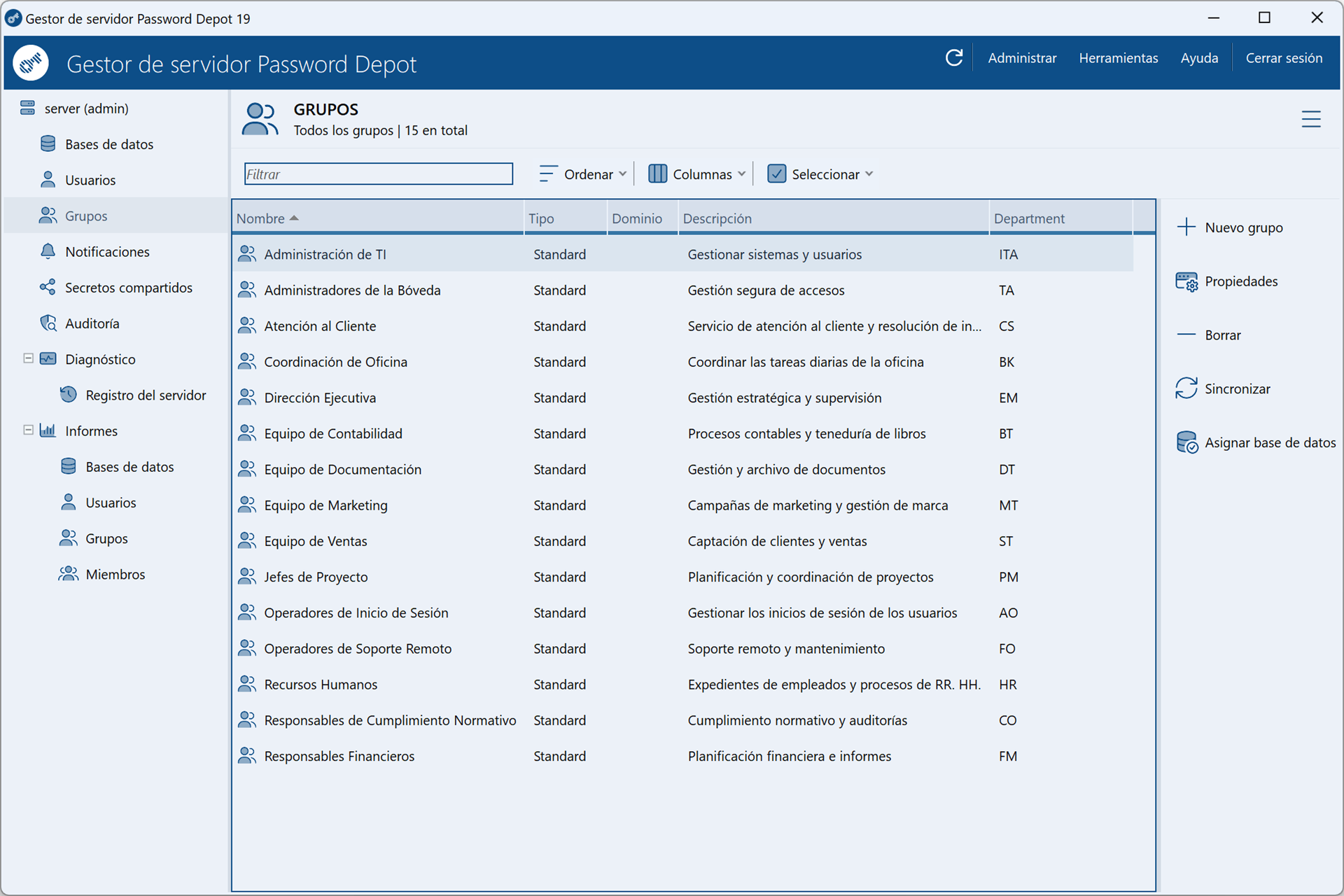Sort by the Tipo column header
Viewport: 1344px width, 896px height.
566,218
